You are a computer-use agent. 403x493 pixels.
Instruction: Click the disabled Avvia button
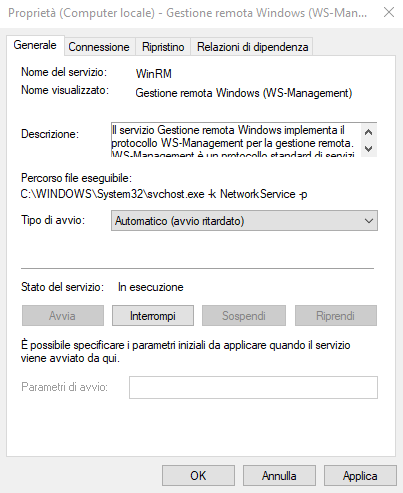click(63, 316)
